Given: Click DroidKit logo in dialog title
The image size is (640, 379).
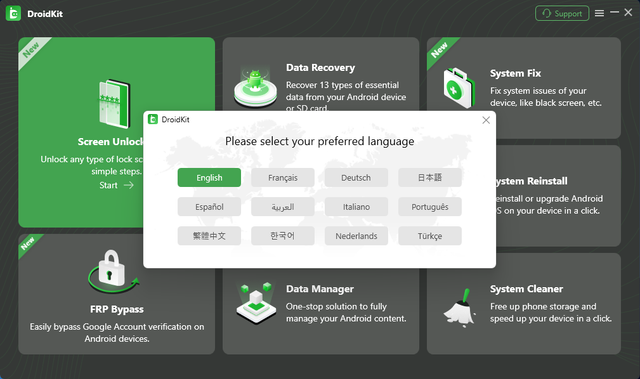Looking at the screenshot, I should 153,119.
